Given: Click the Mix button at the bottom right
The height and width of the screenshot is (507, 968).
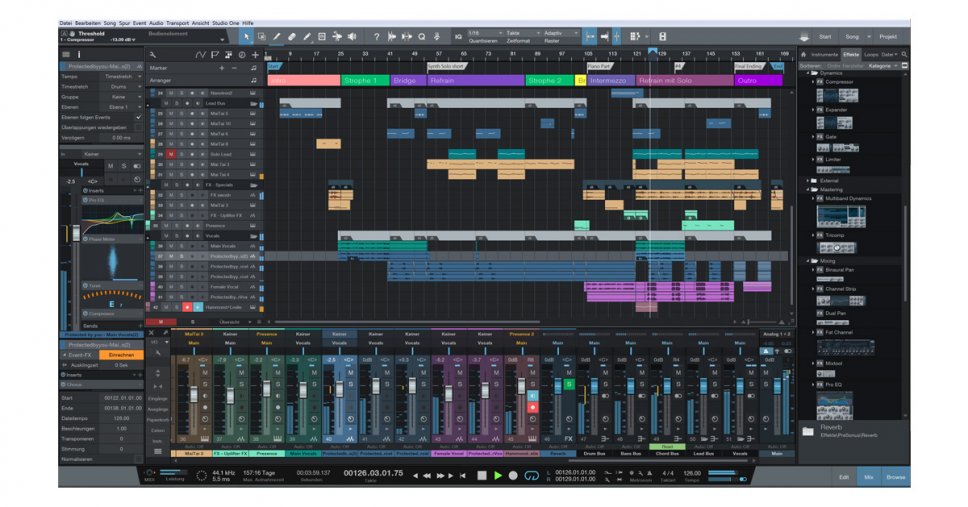Looking at the screenshot, I should 868,477.
